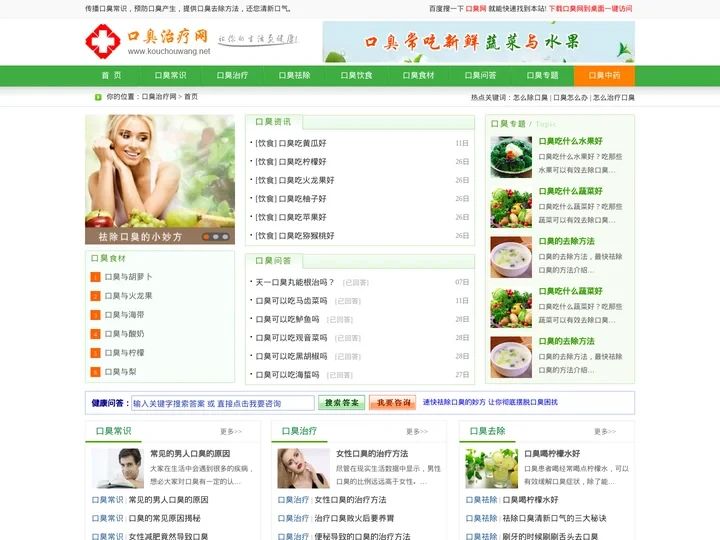Viewport: 720px width, 540px height.
Task: Open the 口臭食材 nav tab
Action: click(418, 76)
